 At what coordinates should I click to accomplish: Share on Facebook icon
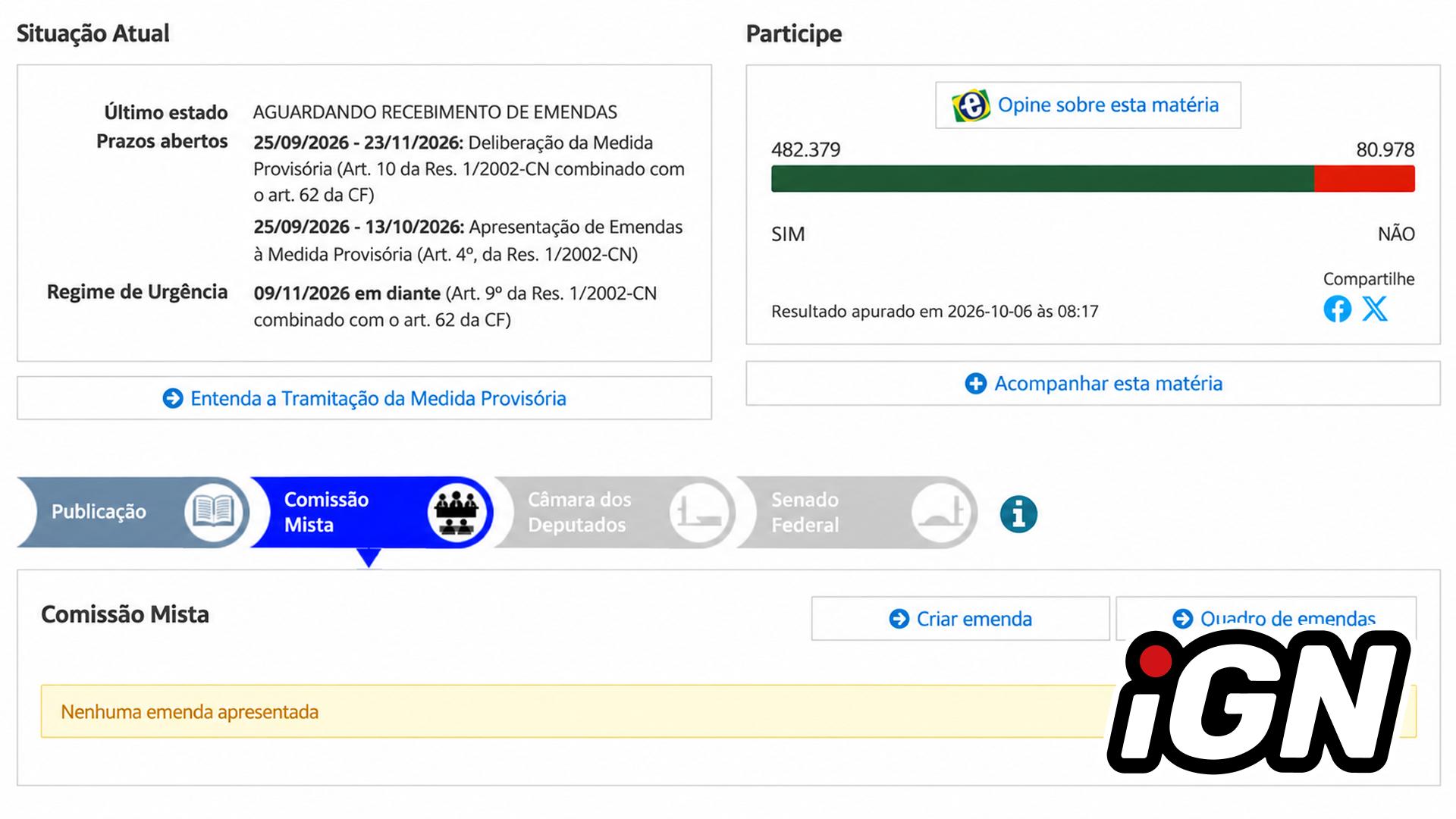coord(1337,309)
